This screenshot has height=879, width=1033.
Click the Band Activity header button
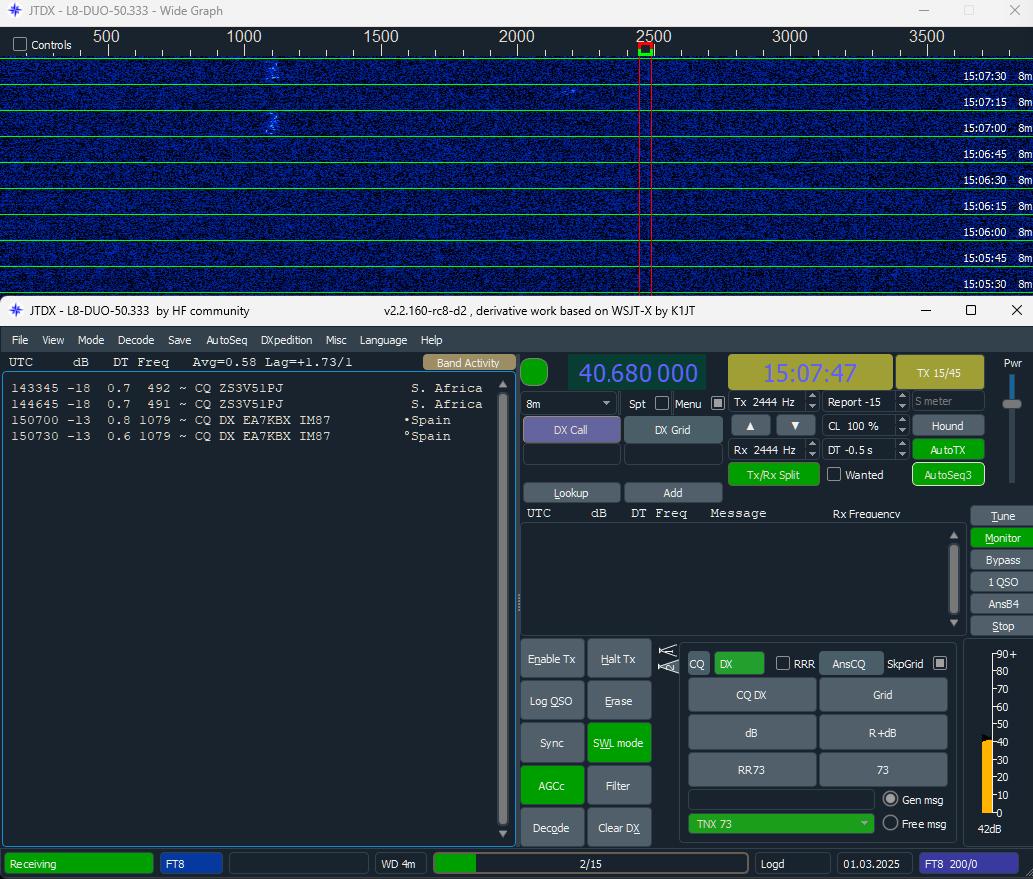tap(468, 362)
